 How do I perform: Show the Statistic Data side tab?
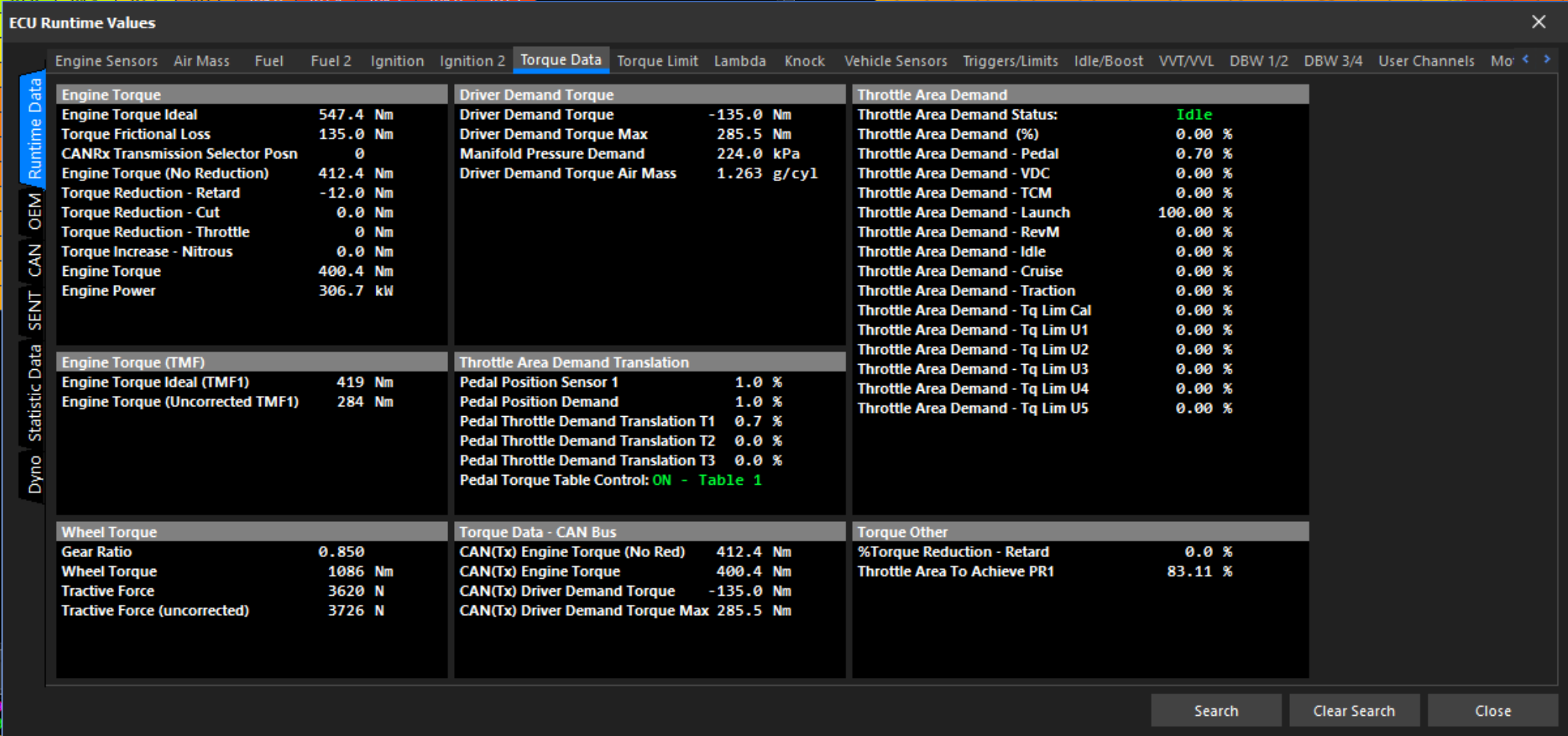(34, 393)
